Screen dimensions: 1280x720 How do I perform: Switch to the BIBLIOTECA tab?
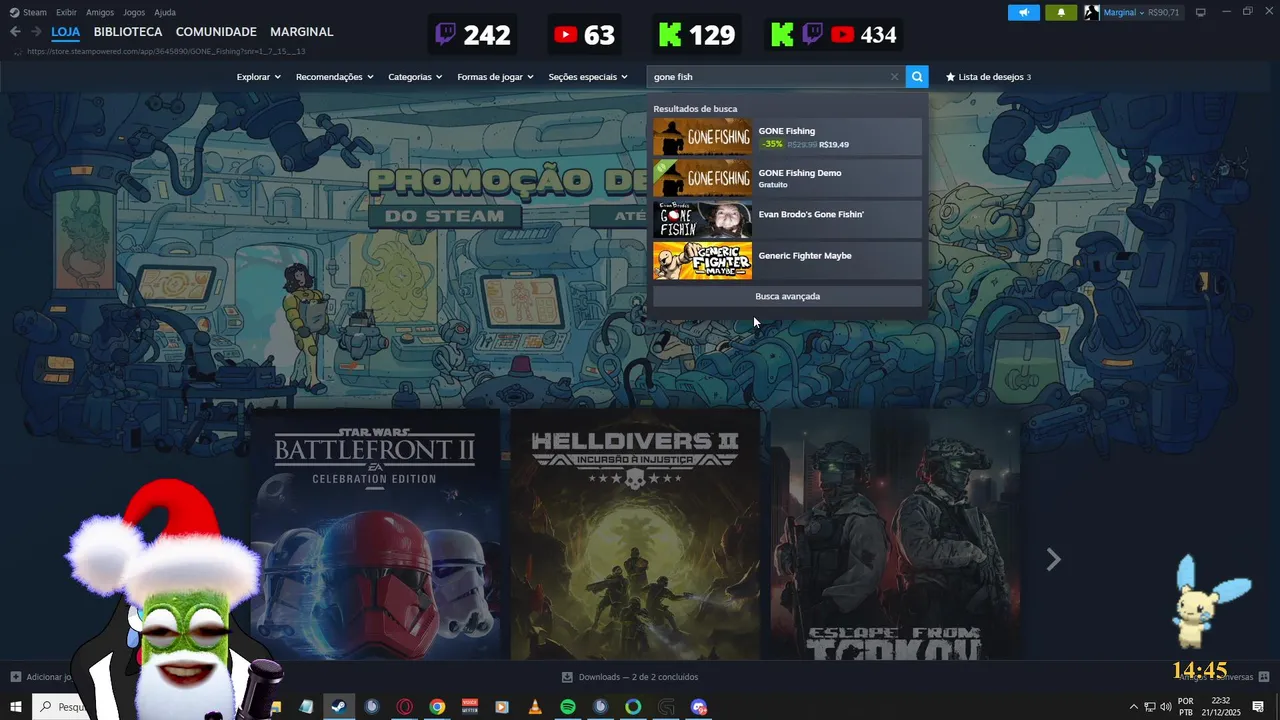[128, 32]
